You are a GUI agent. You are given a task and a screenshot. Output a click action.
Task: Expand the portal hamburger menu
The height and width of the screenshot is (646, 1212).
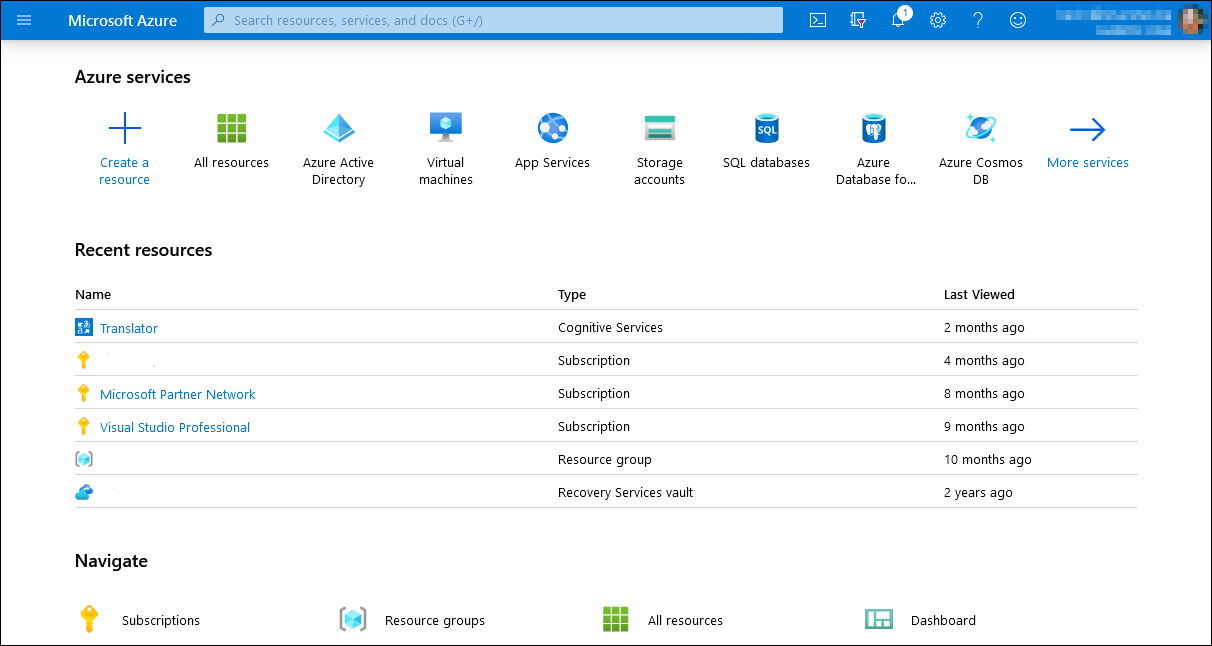pos(24,20)
